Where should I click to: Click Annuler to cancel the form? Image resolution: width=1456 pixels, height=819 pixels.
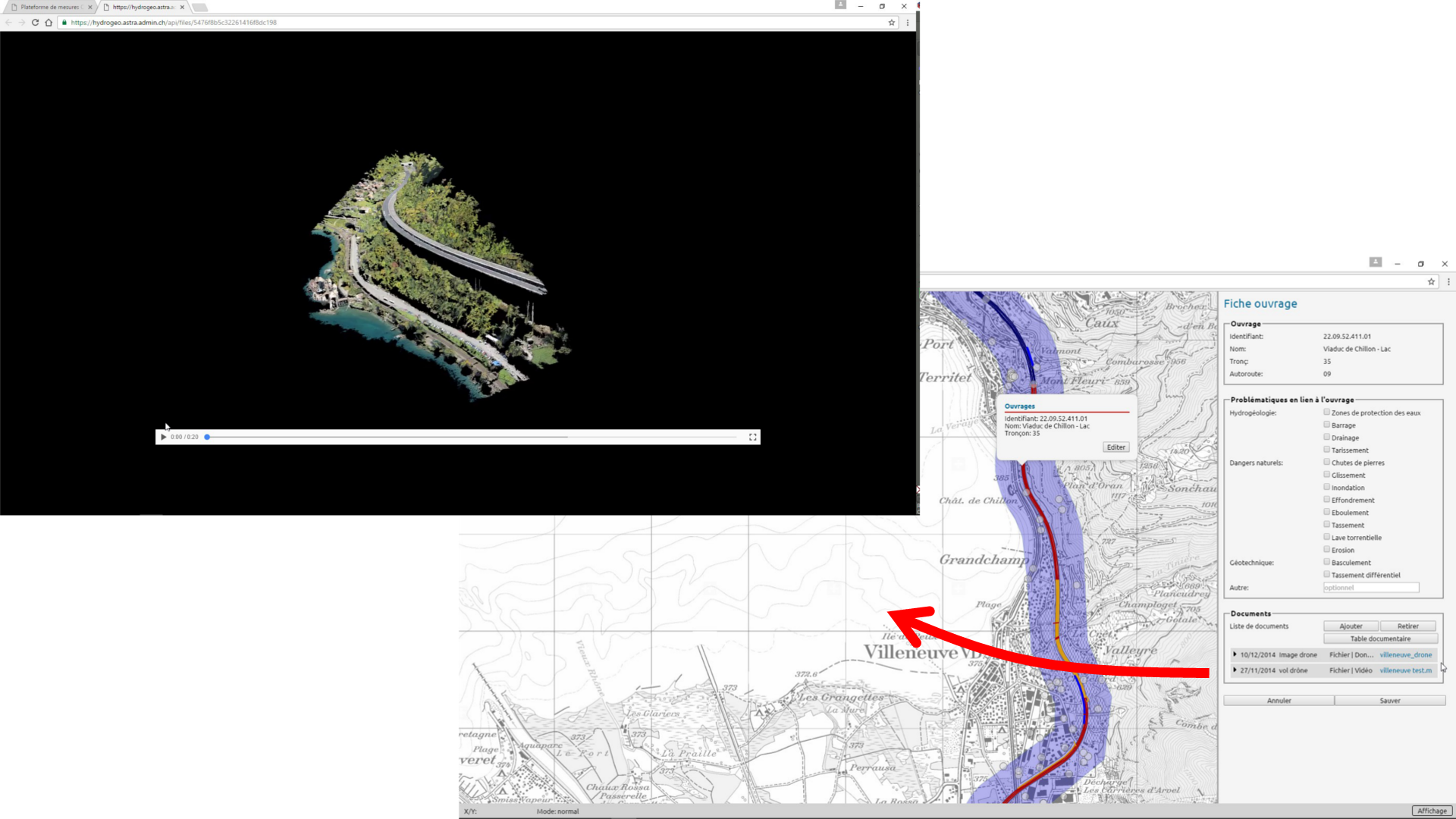click(1279, 701)
